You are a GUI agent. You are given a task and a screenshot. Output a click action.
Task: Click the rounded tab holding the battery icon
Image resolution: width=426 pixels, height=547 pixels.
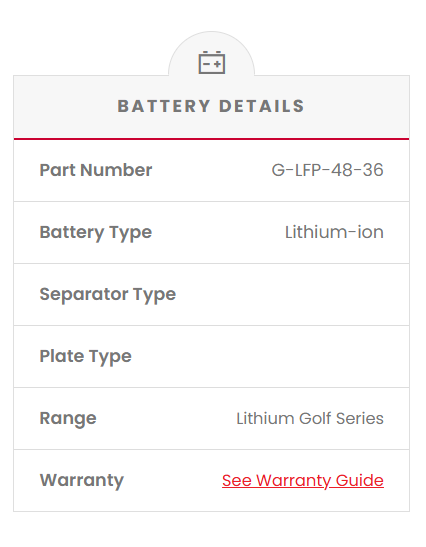point(211,54)
